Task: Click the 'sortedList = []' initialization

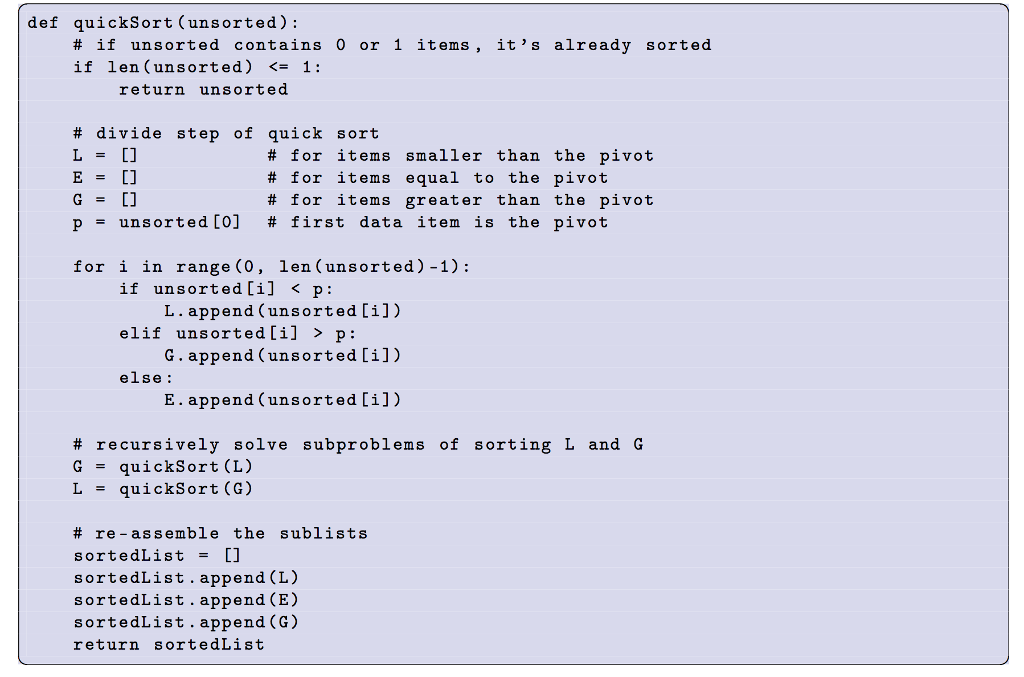Action: coord(157,556)
